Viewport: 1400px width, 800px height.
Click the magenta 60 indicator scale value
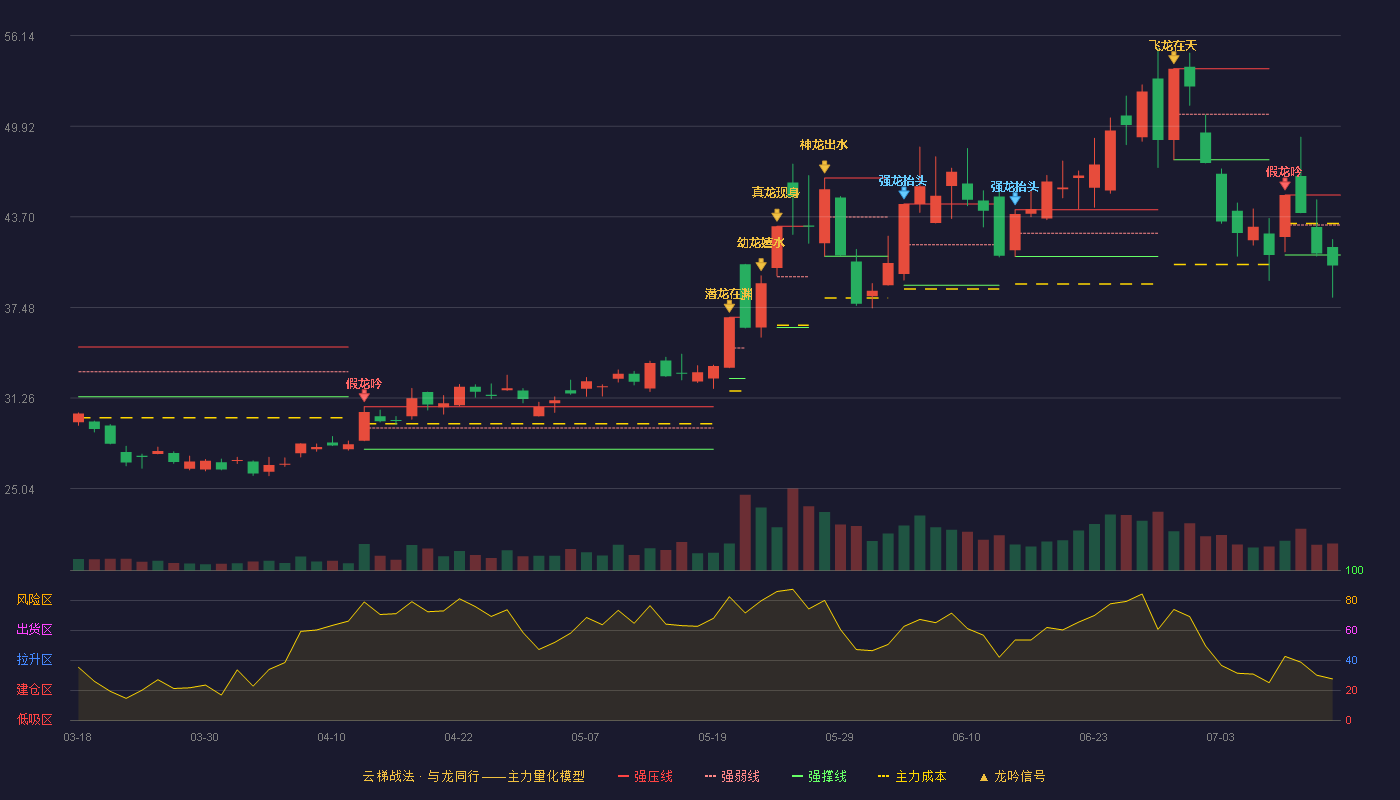tap(1351, 630)
